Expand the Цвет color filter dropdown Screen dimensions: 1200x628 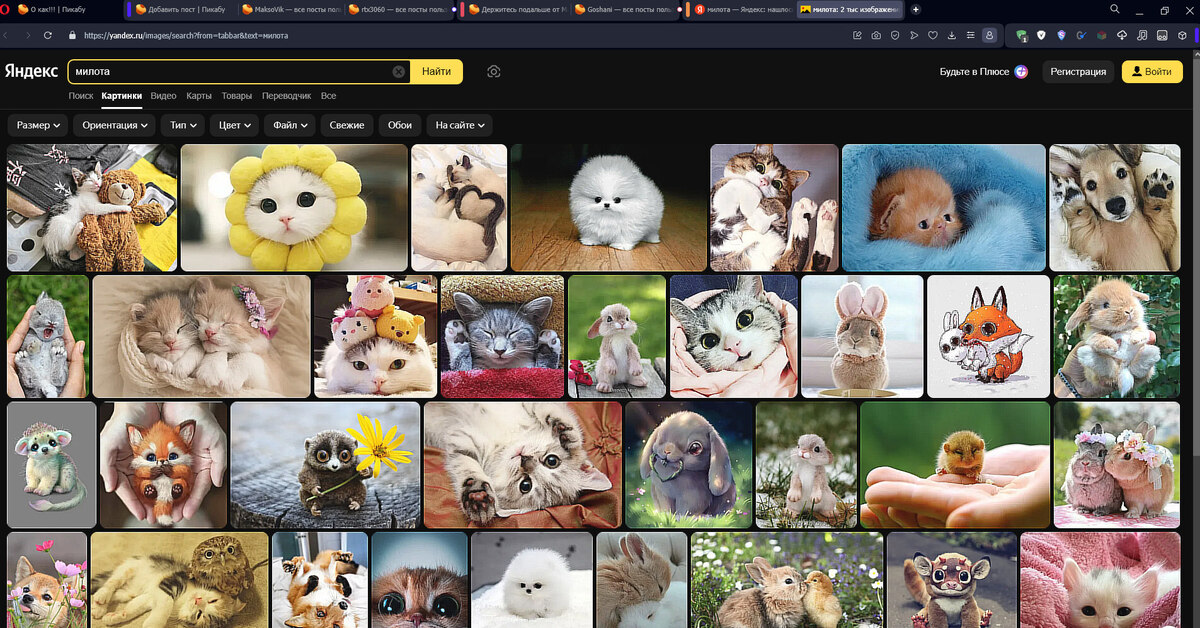[236, 125]
